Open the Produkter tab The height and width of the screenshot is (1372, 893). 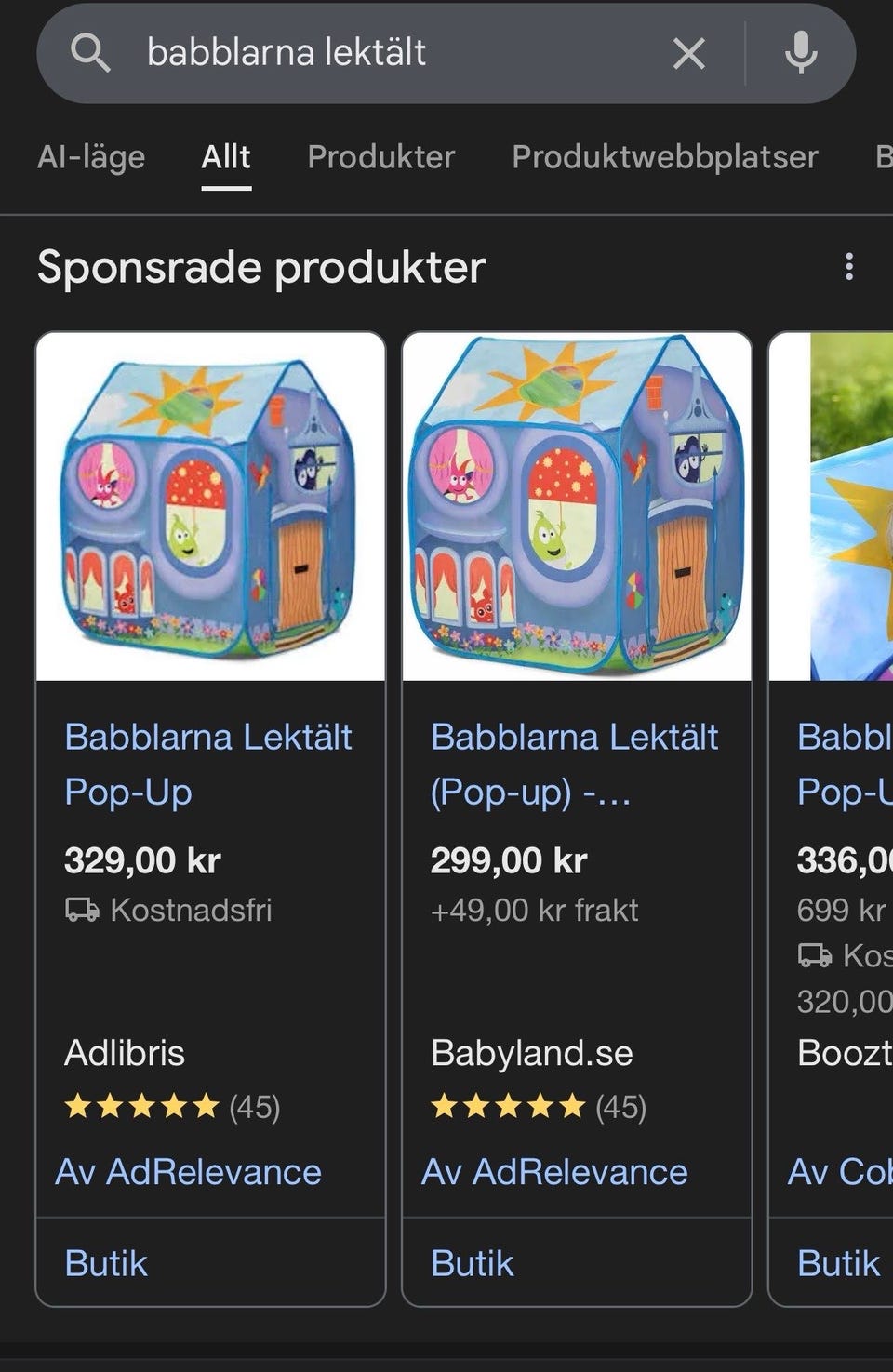(x=381, y=157)
